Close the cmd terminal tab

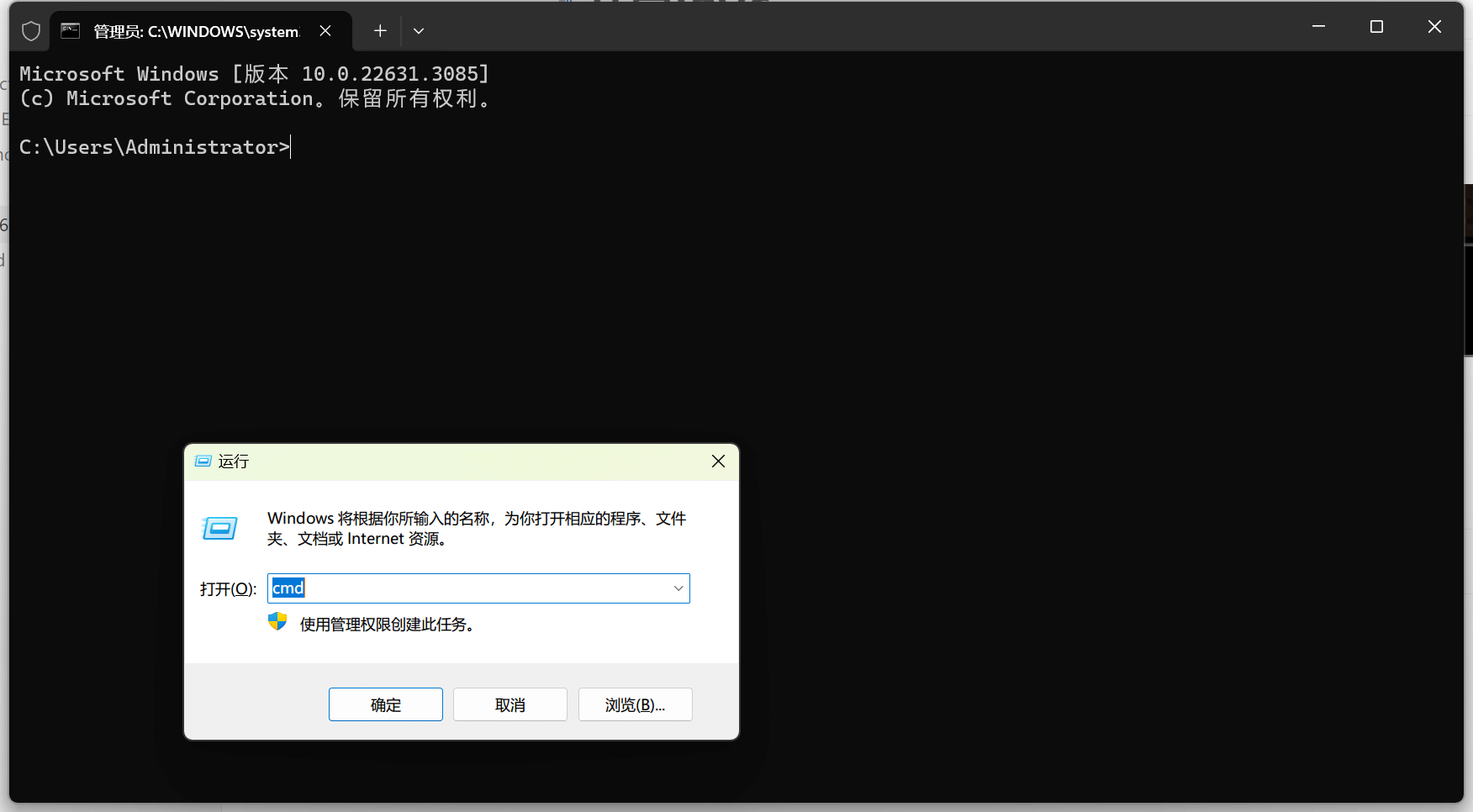tap(325, 31)
